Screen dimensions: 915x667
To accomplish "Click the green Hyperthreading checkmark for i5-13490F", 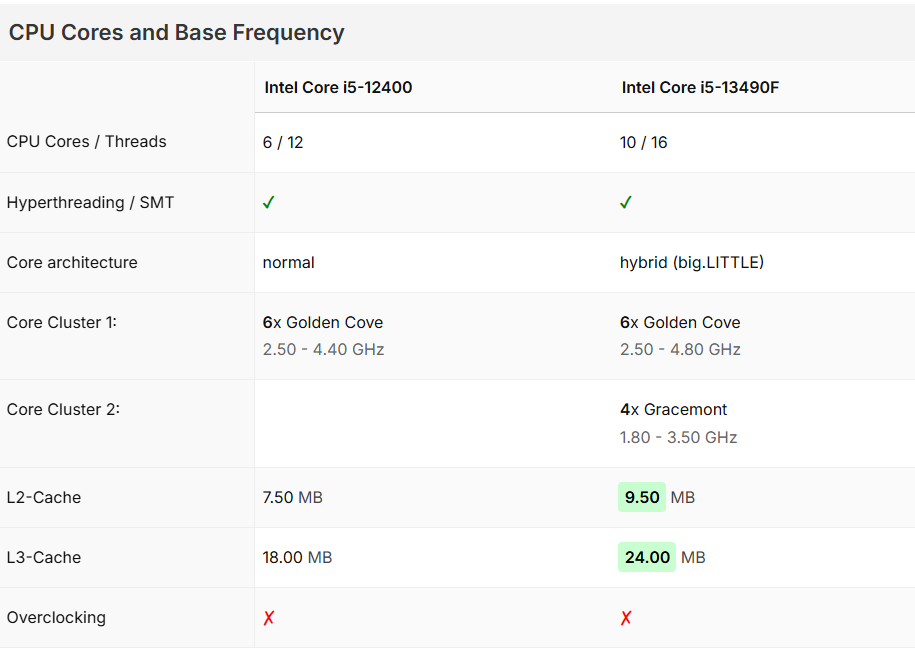I will click(626, 202).
